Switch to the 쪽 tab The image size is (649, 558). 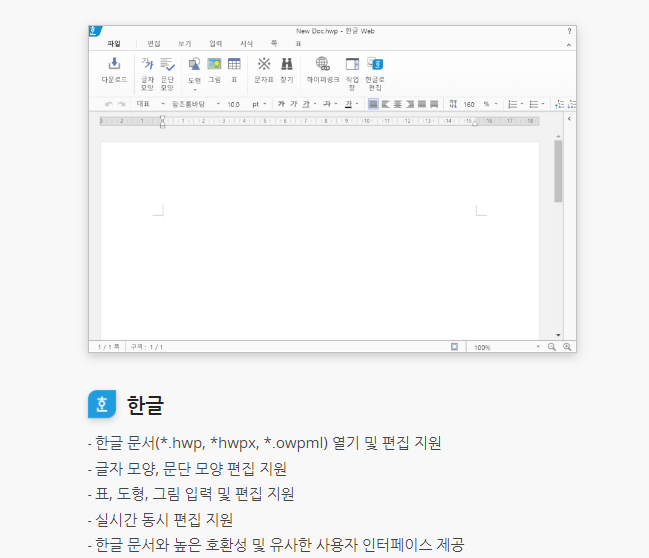coord(274,43)
